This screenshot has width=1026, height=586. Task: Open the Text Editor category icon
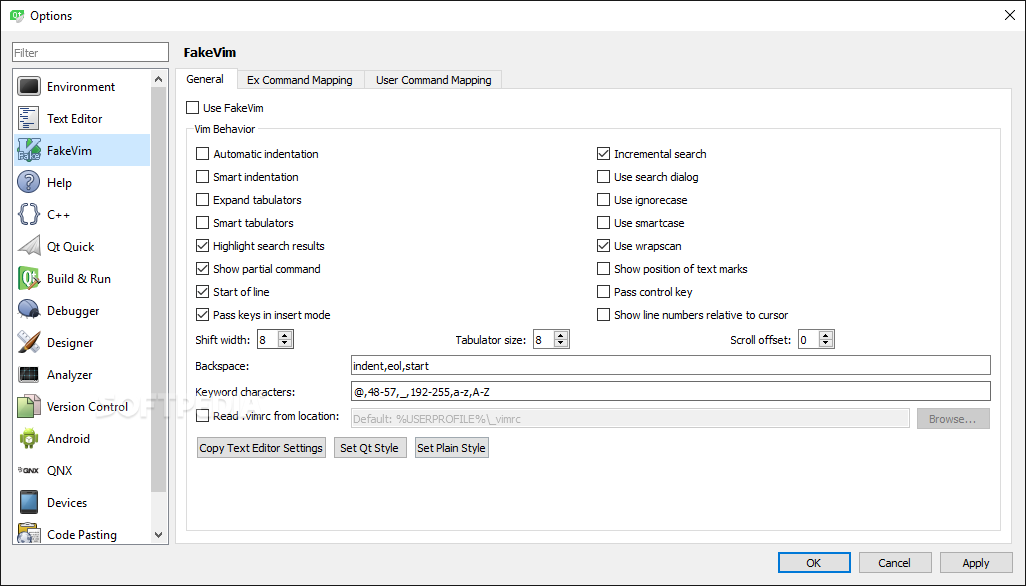(x=29, y=118)
